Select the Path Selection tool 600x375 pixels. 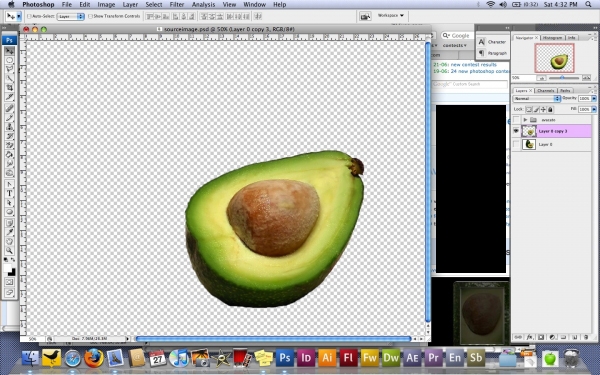pyautogui.click(x=10, y=203)
